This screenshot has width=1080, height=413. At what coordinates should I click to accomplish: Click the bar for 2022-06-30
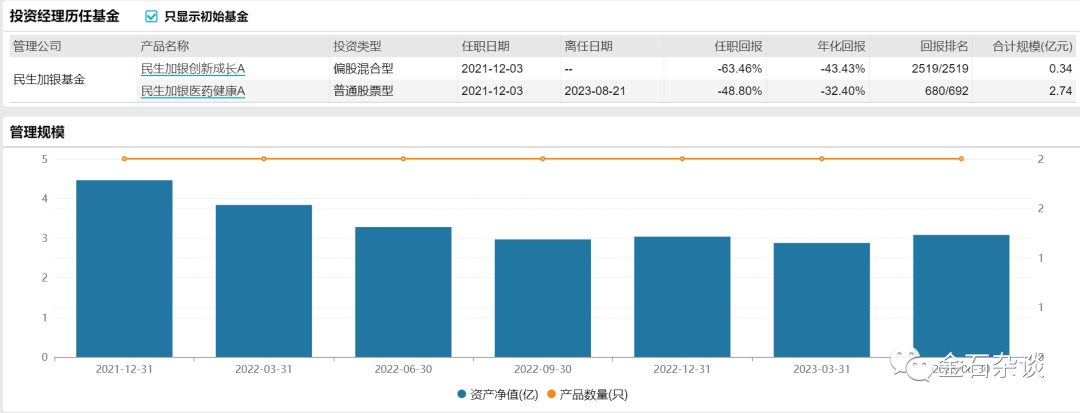click(x=403, y=292)
